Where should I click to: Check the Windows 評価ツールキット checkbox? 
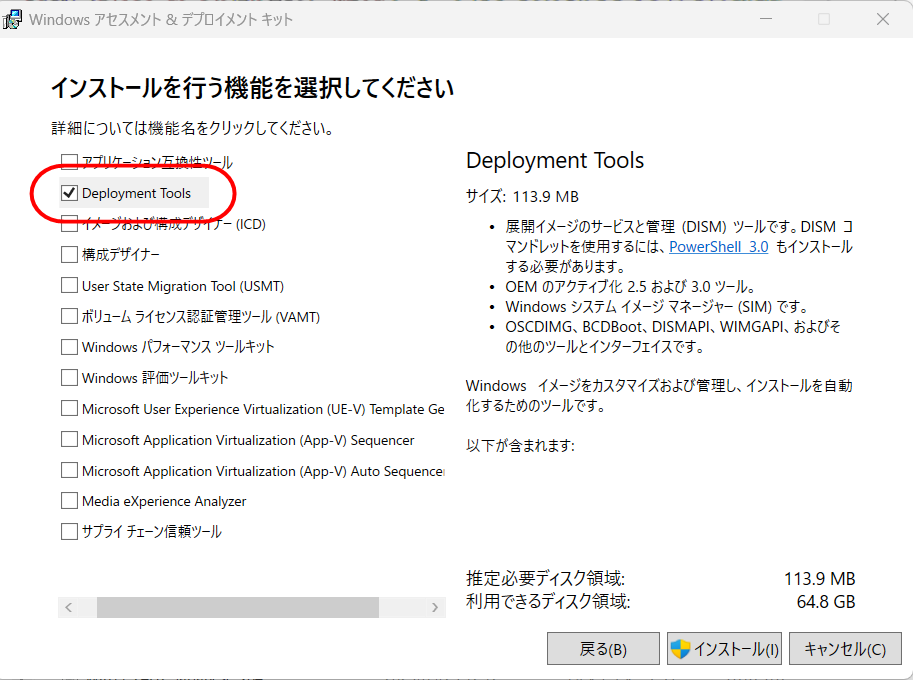[69, 378]
